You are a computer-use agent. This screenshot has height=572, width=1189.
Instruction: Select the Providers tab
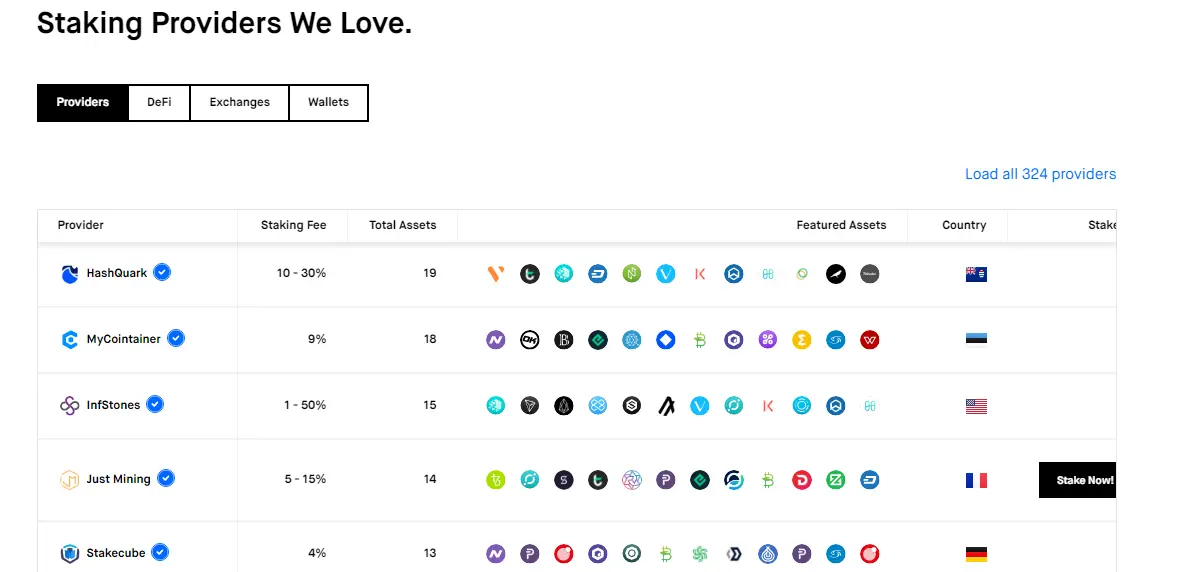83,102
